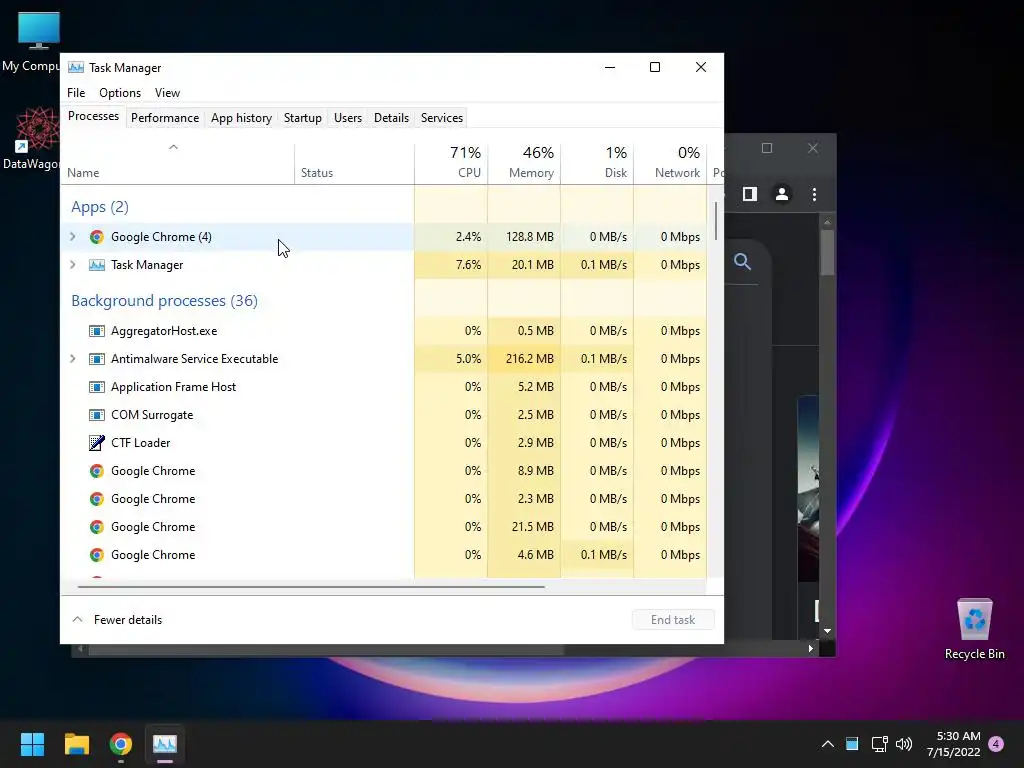The height and width of the screenshot is (768, 1024).
Task: Select the Background processes (36) header
Action: click(x=165, y=301)
